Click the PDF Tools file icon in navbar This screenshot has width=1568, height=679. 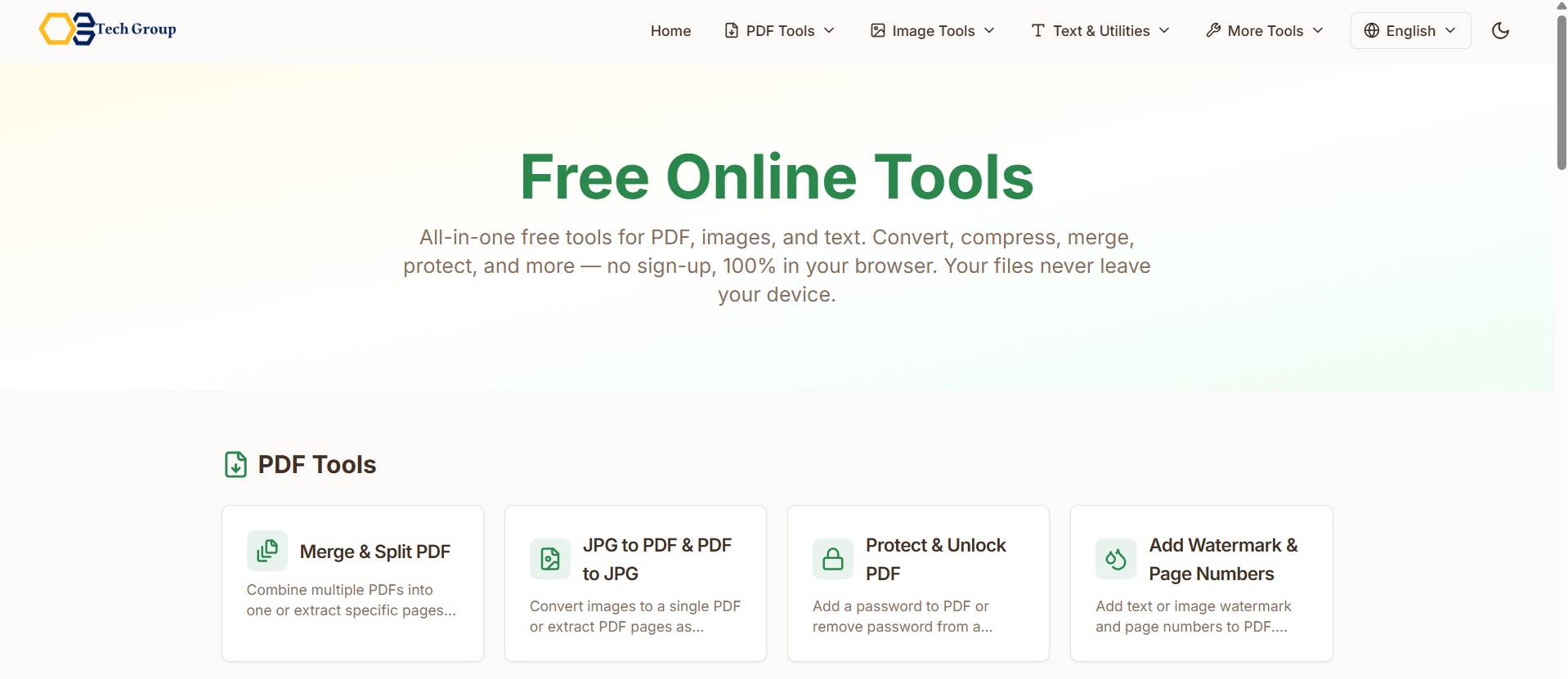click(x=732, y=31)
